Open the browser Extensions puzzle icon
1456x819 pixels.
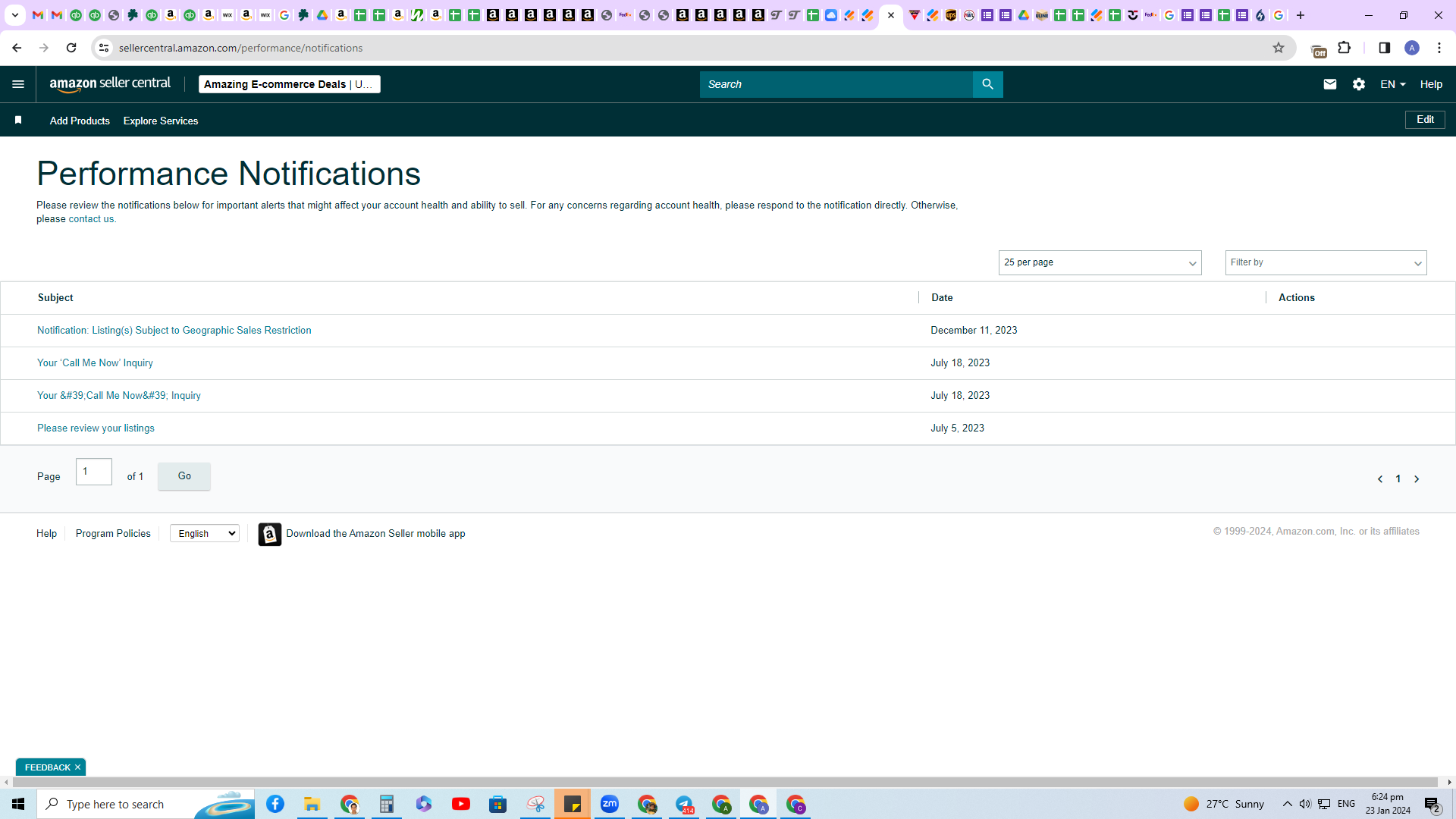click(1344, 48)
